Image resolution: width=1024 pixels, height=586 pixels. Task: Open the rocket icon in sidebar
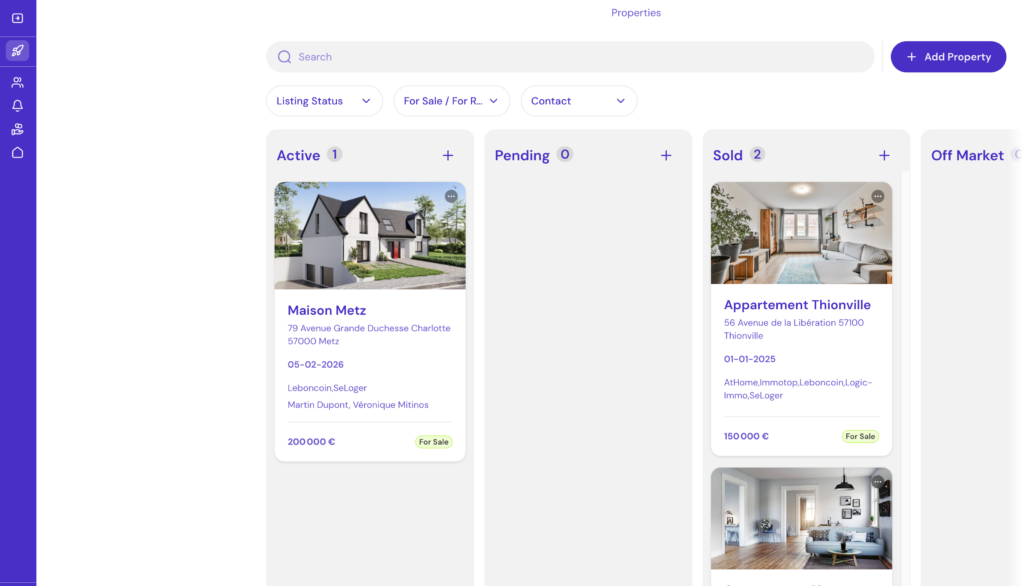(17, 51)
